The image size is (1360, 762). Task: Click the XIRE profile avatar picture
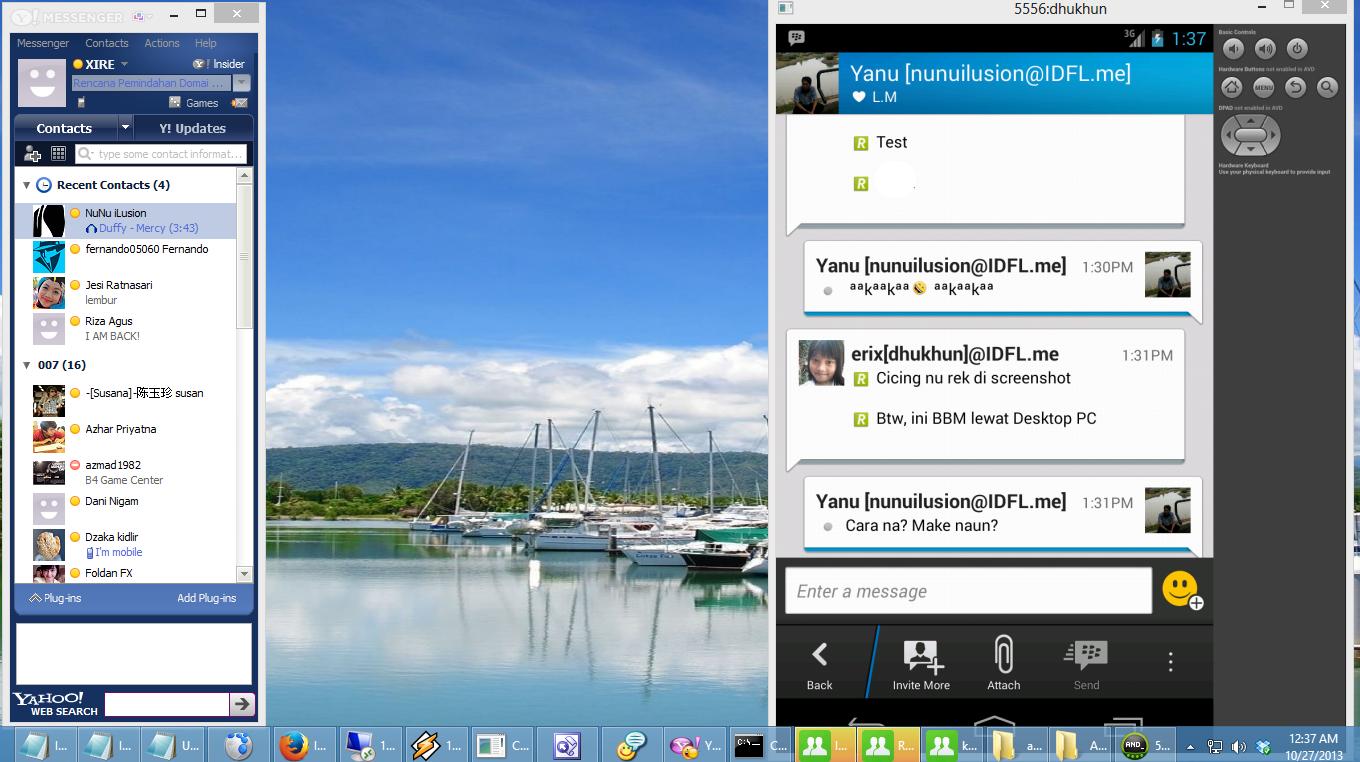coord(42,83)
